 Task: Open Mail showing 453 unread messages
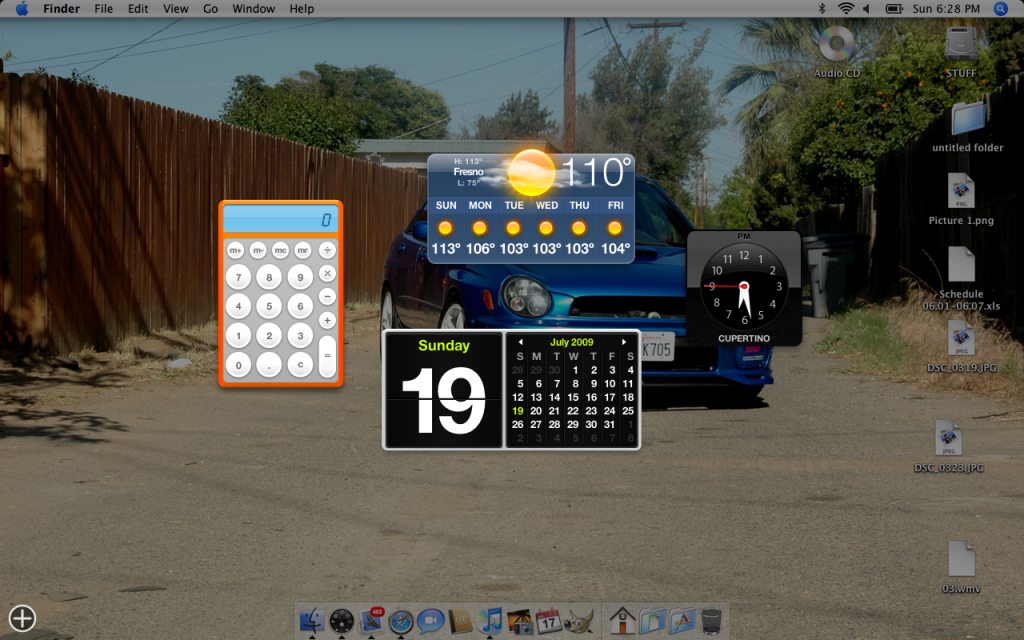(x=371, y=622)
